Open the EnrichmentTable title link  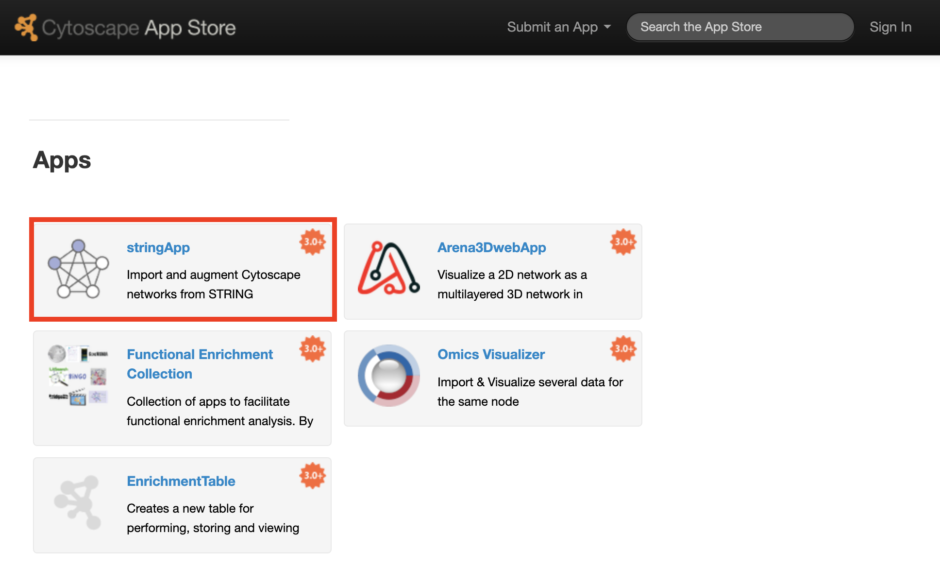(x=181, y=481)
